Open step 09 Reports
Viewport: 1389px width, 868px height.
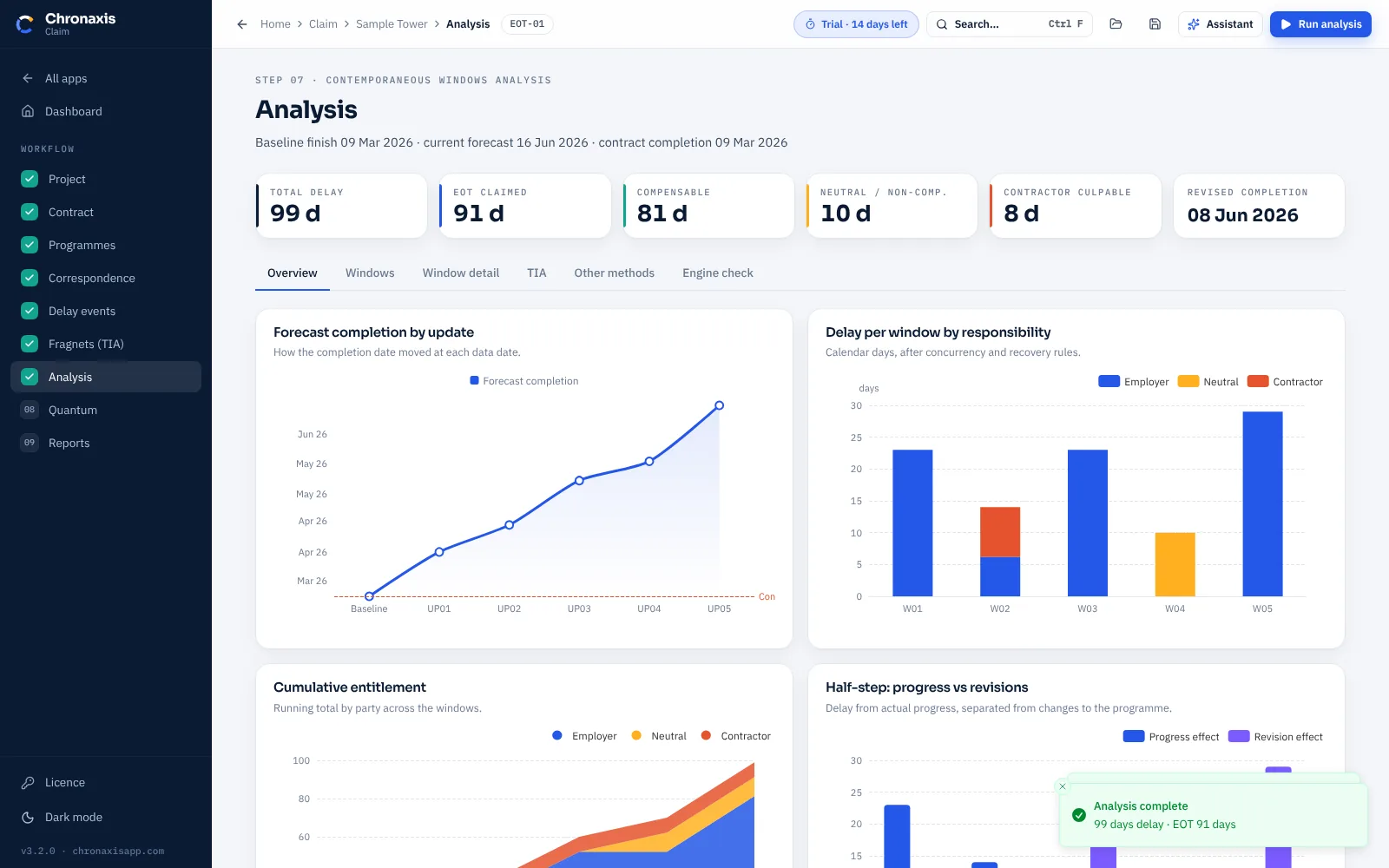(106, 443)
